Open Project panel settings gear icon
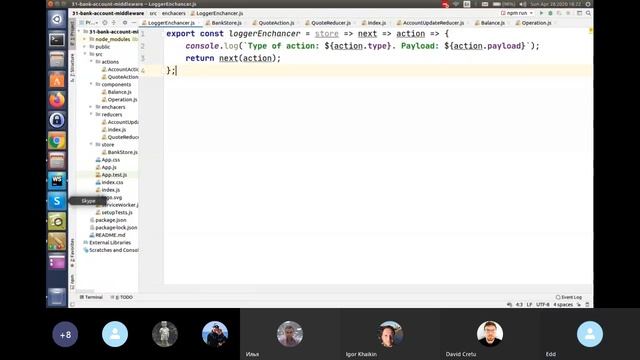Image resolution: width=640 pixels, height=360 pixels. click(x=125, y=23)
